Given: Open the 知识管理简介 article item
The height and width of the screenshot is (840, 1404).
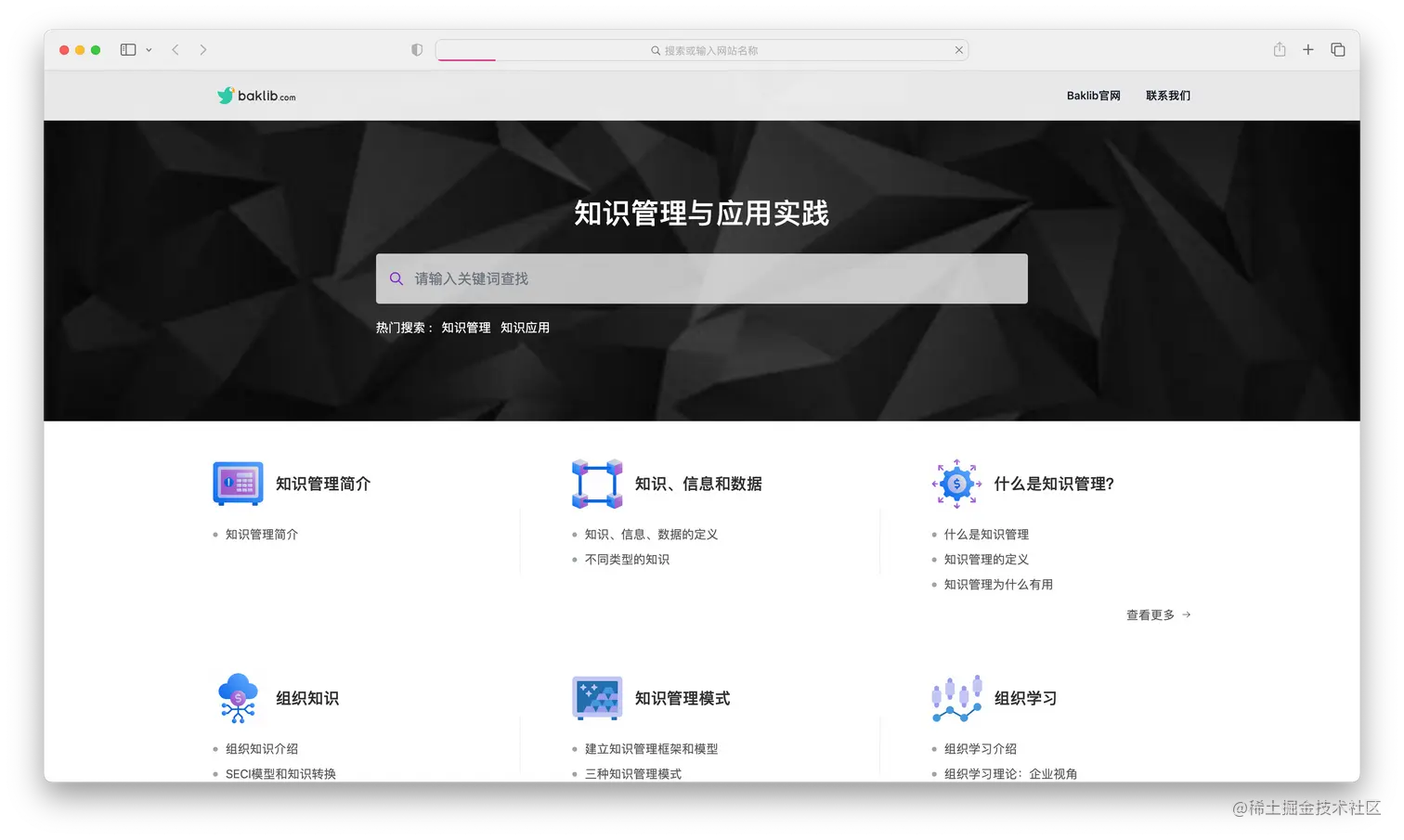Looking at the screenshot, I should [262, 535].
